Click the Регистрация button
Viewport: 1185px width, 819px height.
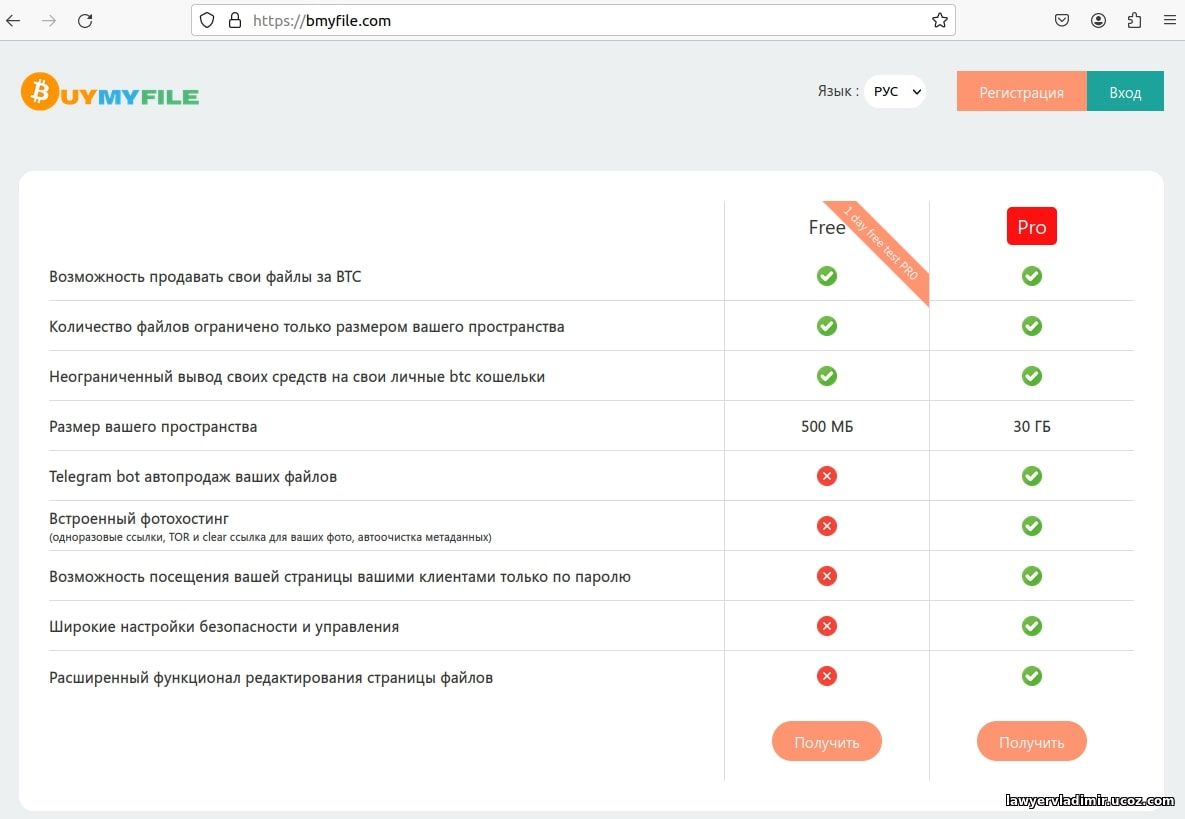coord(1021,91)
